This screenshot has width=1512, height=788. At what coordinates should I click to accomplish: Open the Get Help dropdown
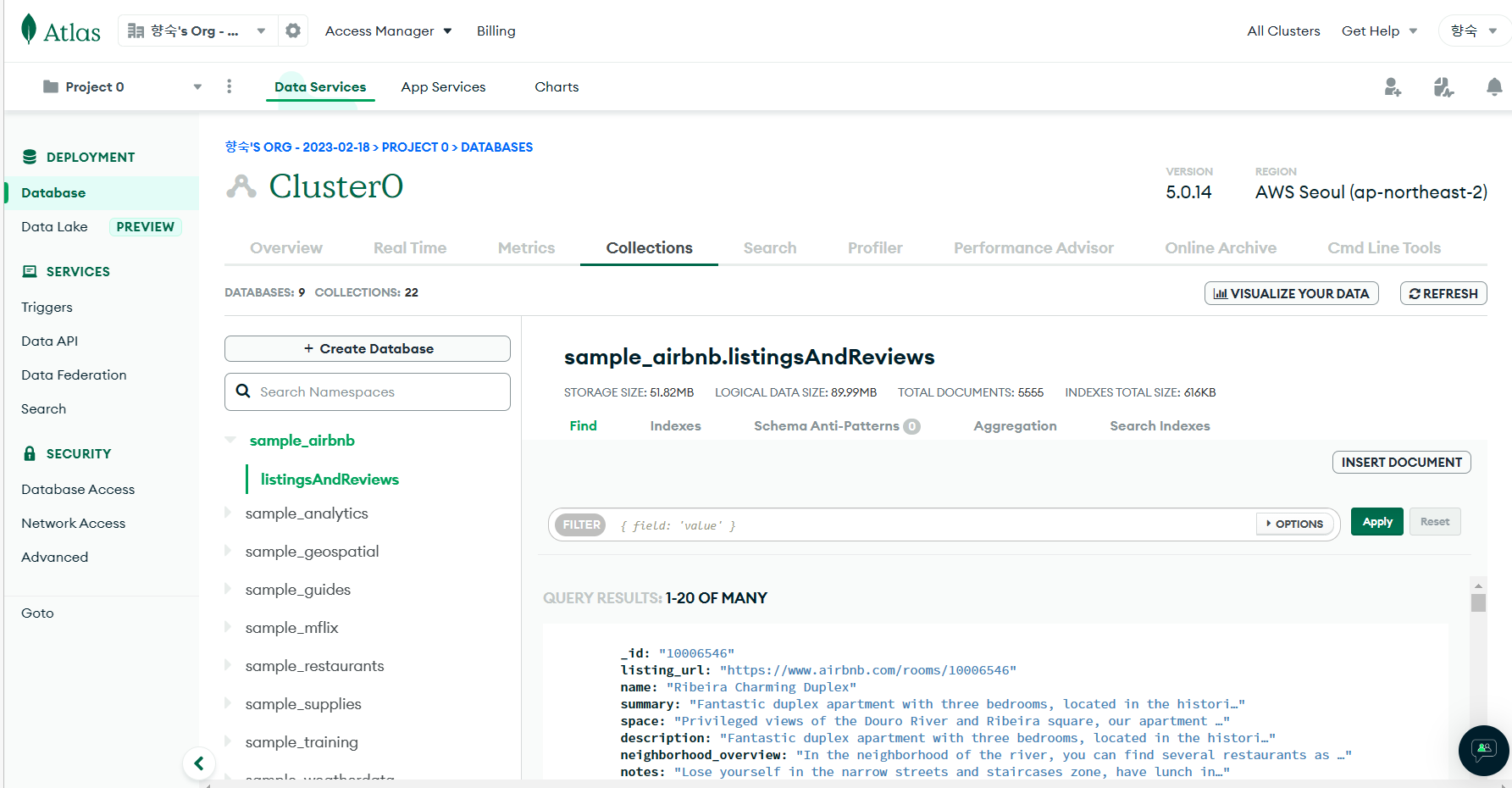pyautogui.click(x=1379, y=31)
